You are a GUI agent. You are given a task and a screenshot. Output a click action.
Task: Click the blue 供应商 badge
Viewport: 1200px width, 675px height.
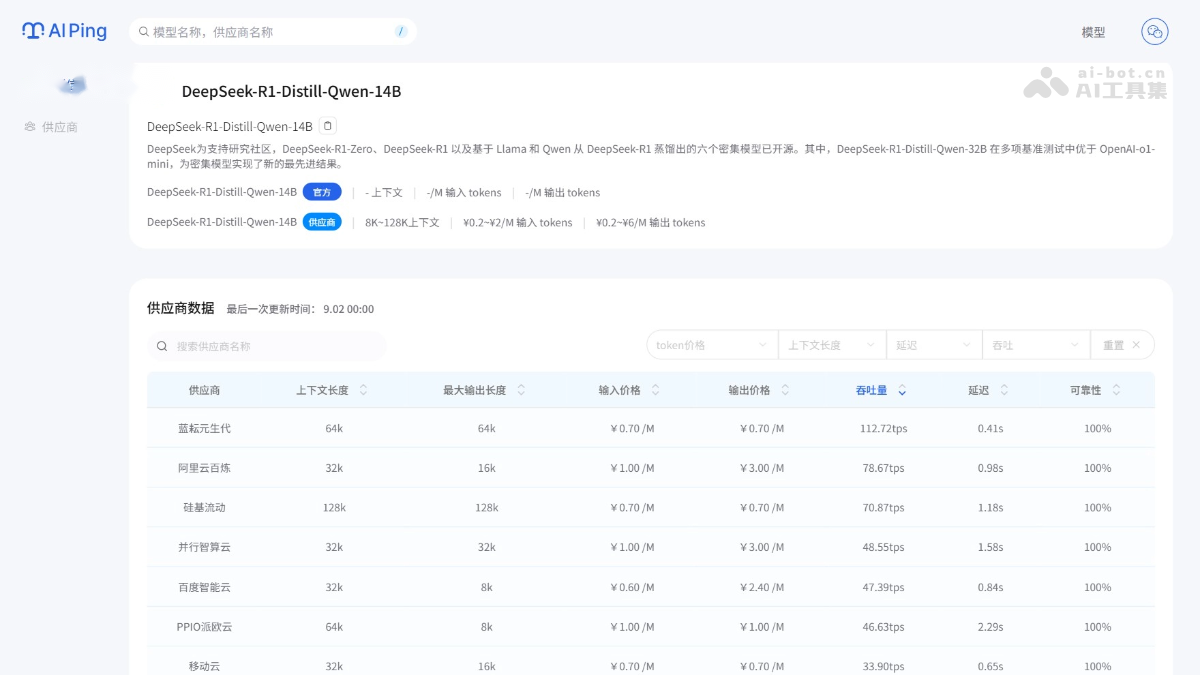[x=322, y=222]
